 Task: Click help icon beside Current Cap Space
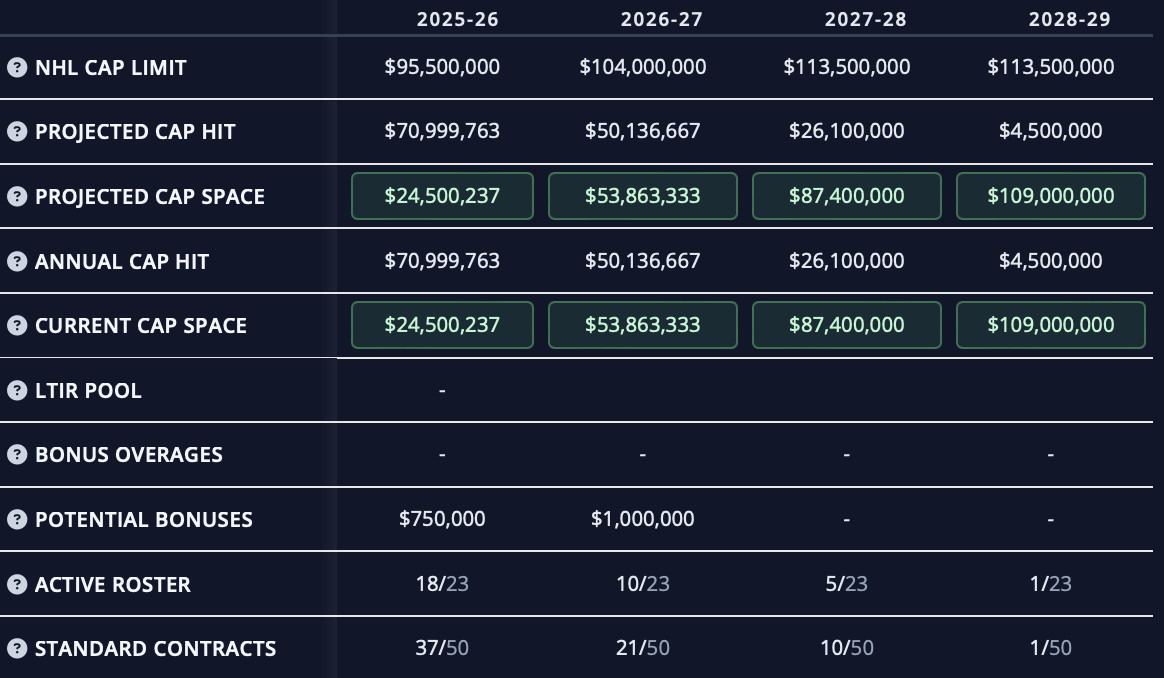coord(16,325)
